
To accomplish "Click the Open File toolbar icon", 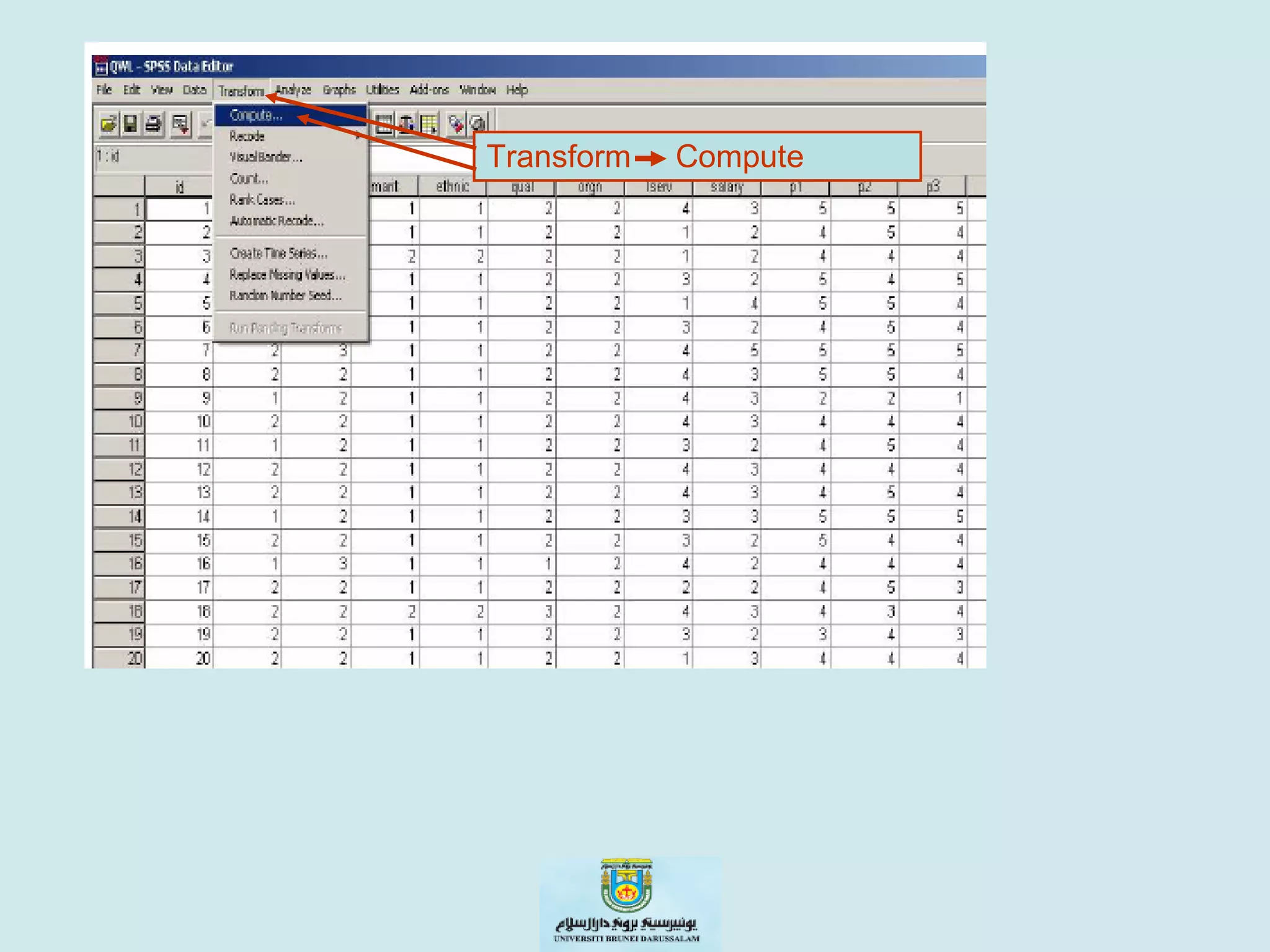I will point(109,124).
